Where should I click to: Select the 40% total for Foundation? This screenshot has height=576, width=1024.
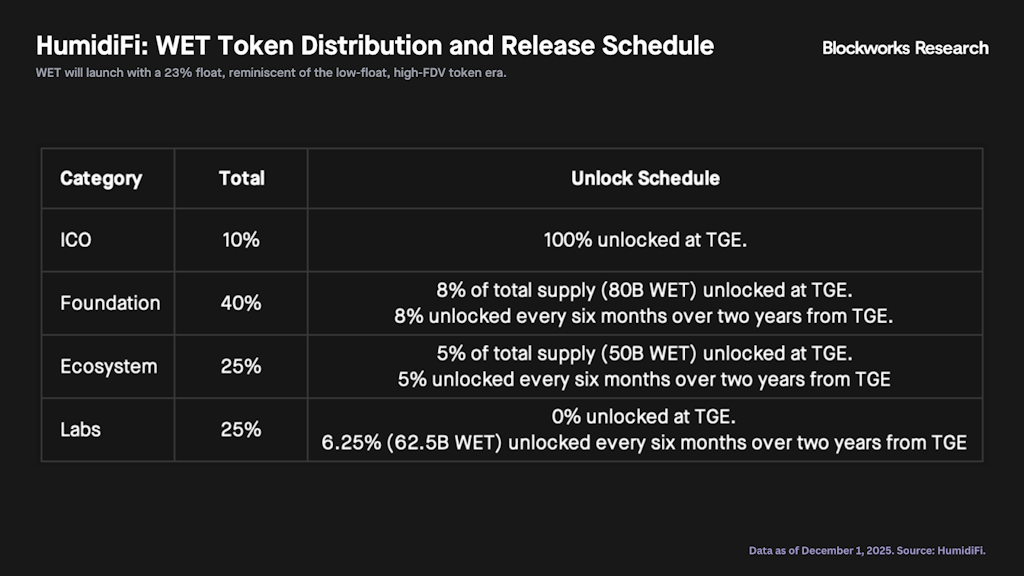[x=241, y=303]
